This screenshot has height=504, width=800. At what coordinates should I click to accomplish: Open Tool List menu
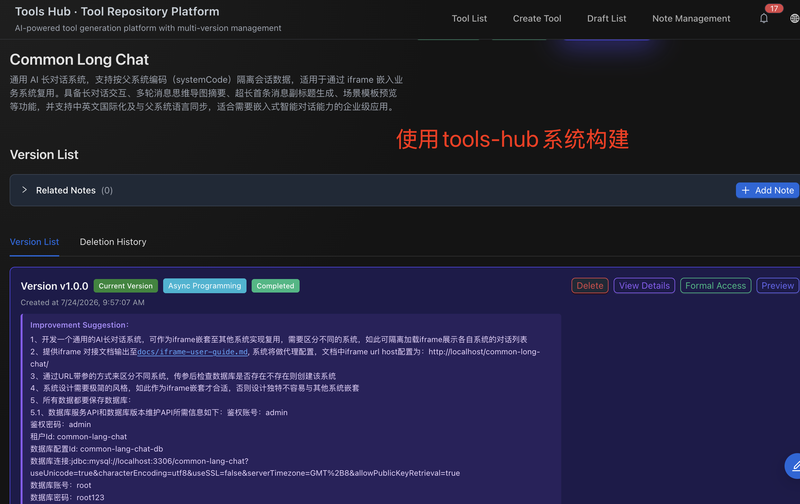pyautogui.click(x=469, y=18)
